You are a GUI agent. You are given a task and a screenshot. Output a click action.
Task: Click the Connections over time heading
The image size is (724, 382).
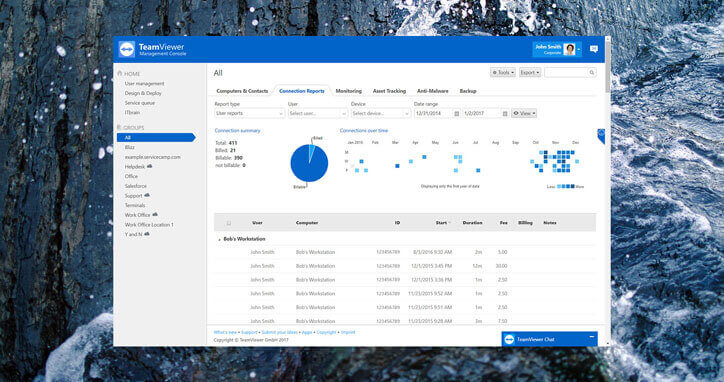pos(364,131)
